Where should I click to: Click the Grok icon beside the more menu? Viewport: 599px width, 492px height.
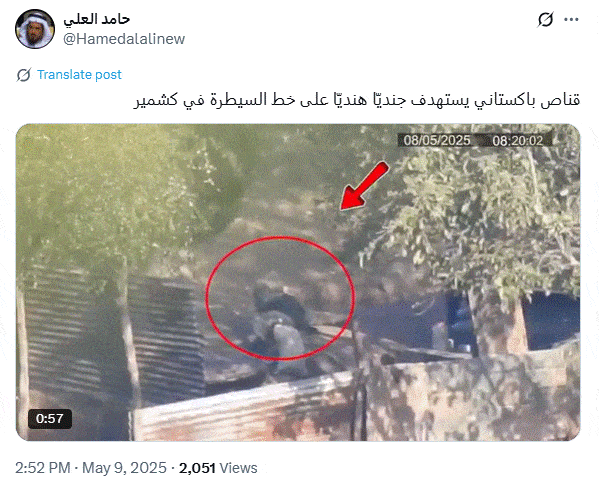545,19
